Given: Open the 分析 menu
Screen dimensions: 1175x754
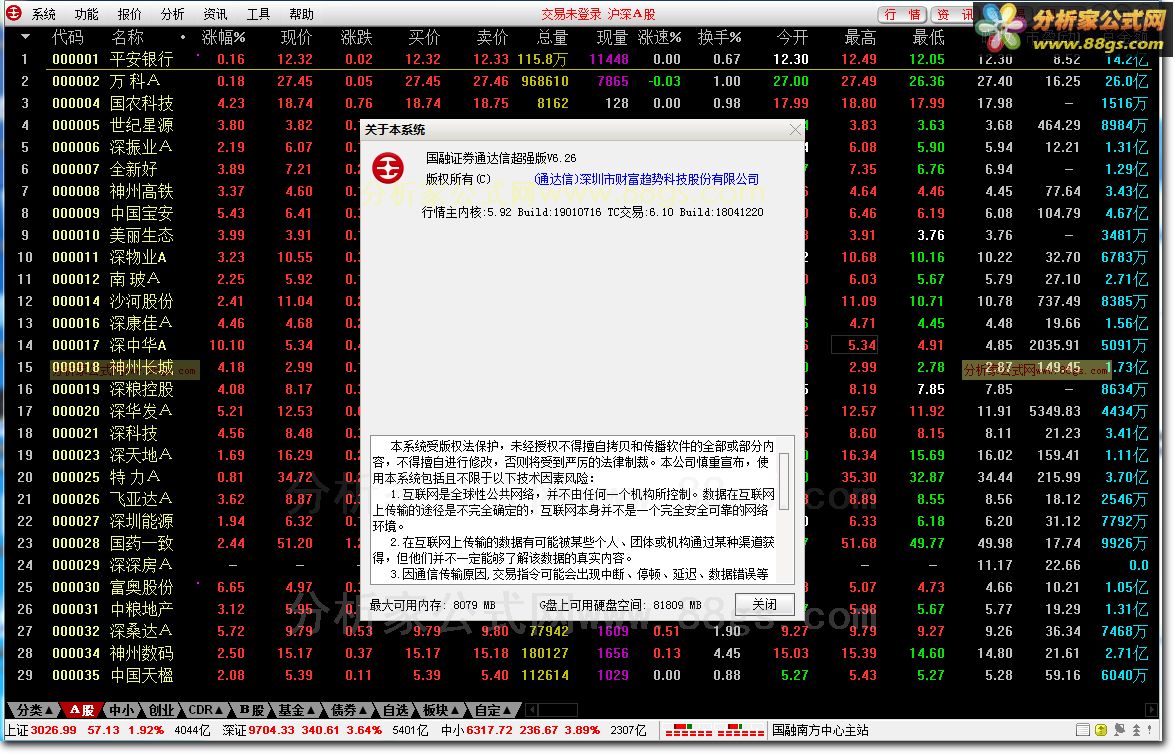Looking at the screenshot, I should (x=172, y=14).
